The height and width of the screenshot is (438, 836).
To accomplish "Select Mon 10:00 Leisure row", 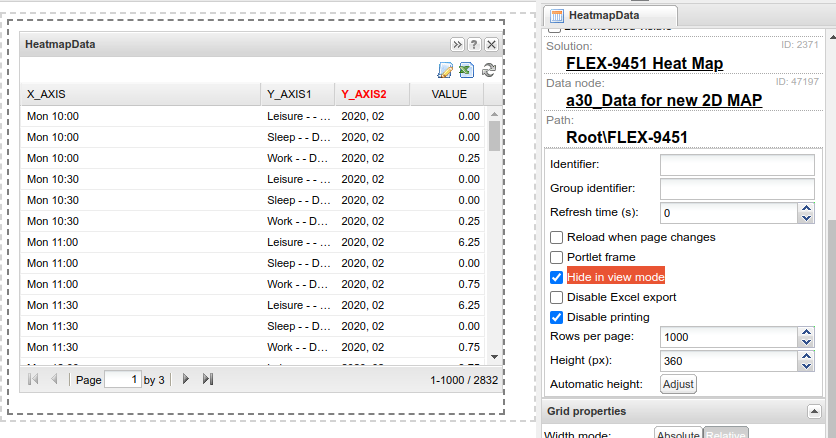I will pos(252,116).
